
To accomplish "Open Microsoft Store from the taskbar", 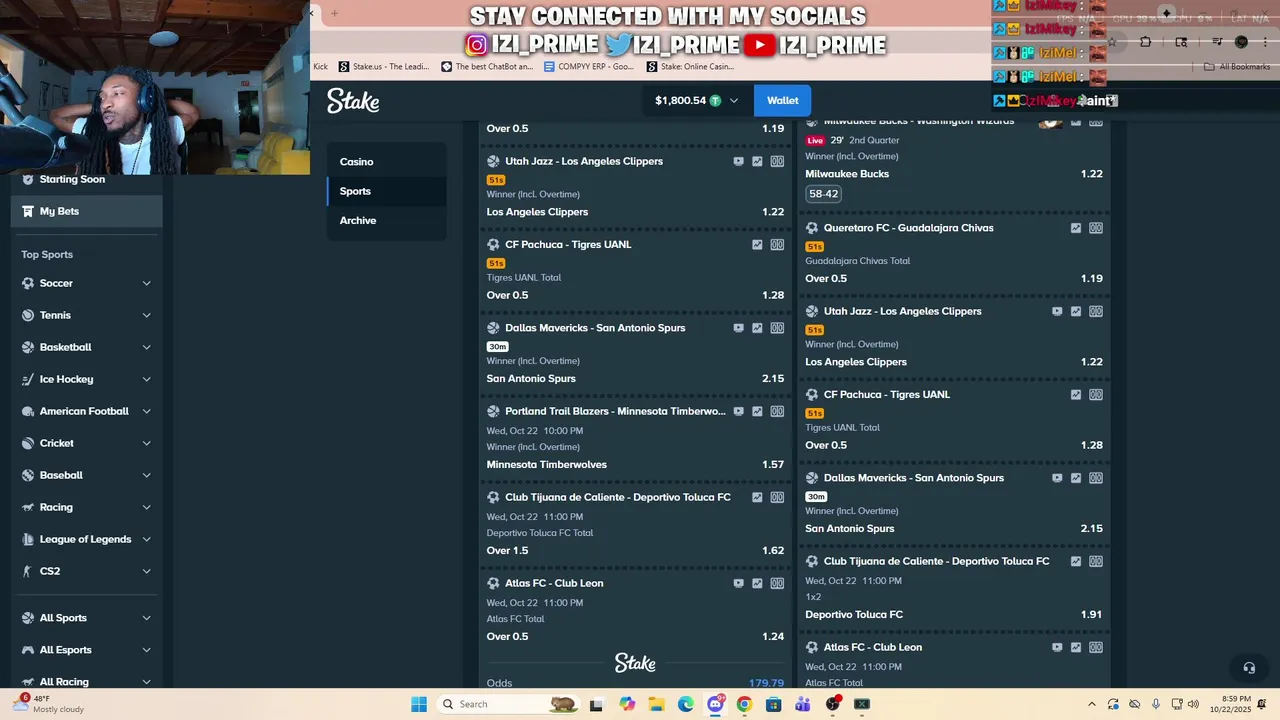I will point(773,704).
